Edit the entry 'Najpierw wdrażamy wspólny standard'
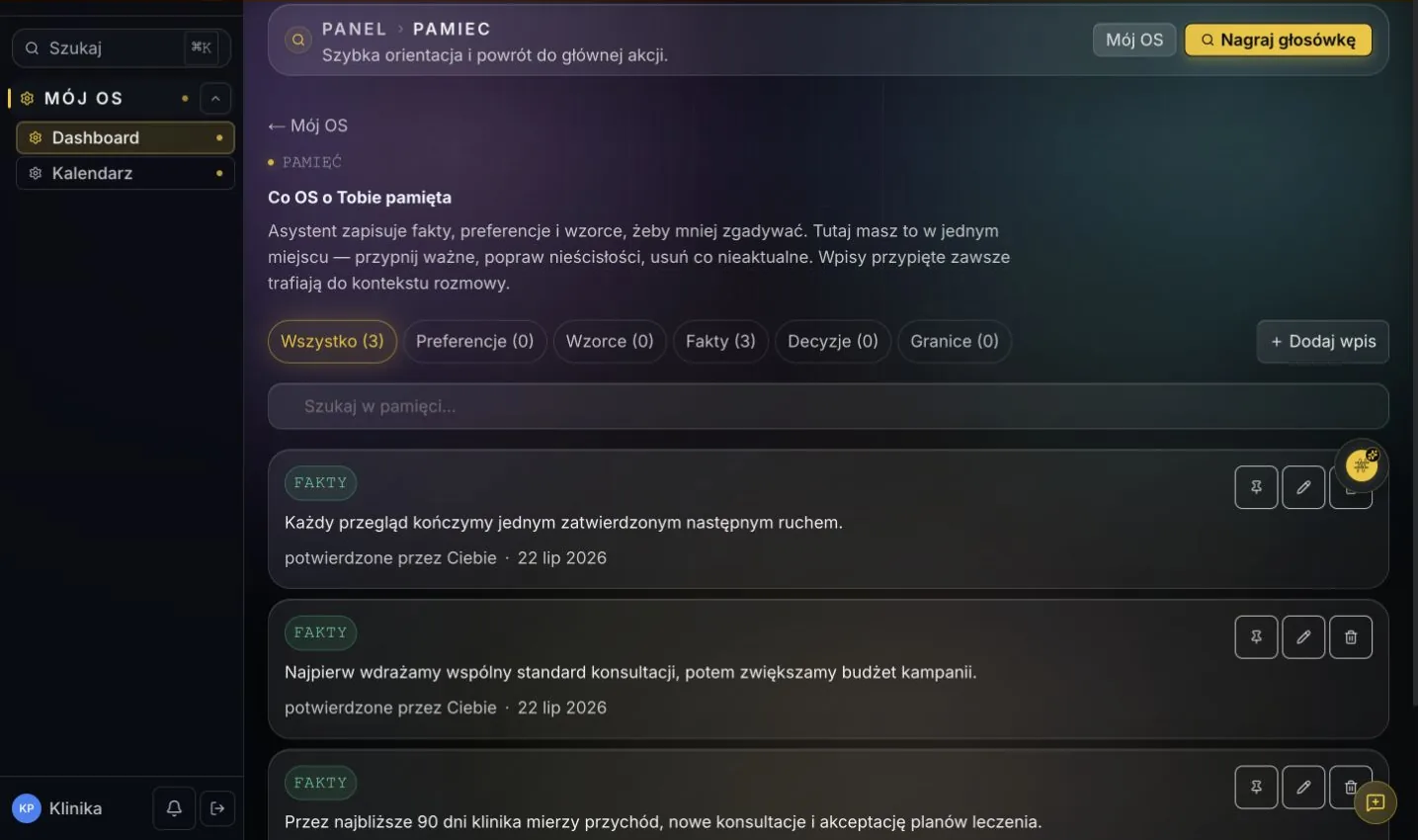The image size is (1418, 840). pos(1303,637)
